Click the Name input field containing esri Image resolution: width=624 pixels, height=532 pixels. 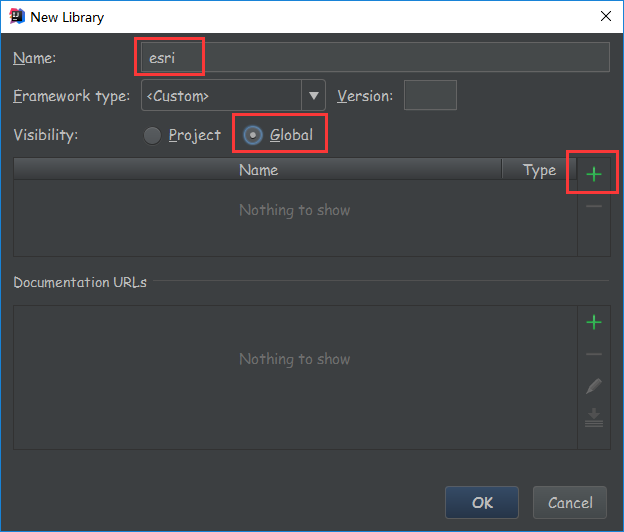click(x=375, y=57)
